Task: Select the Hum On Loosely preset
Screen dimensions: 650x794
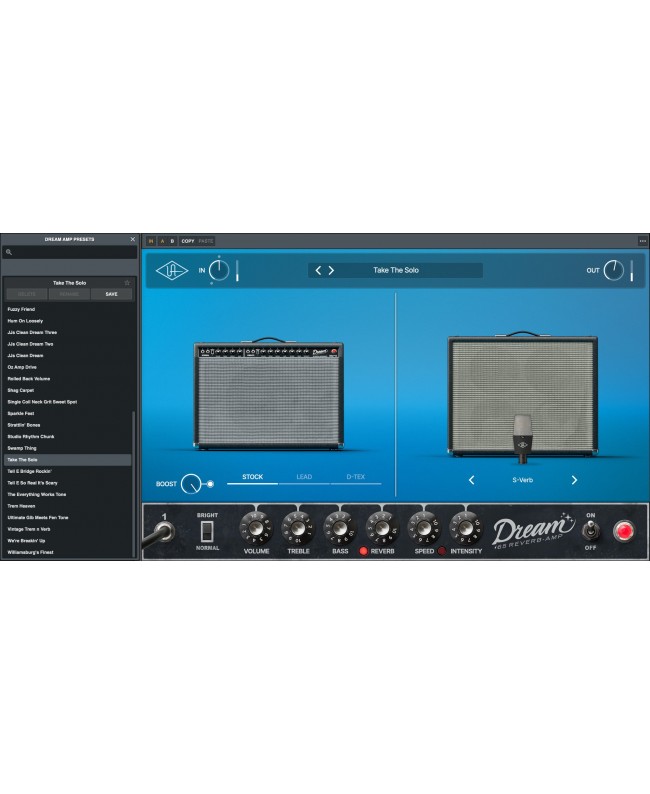Action: coord(67,321)
